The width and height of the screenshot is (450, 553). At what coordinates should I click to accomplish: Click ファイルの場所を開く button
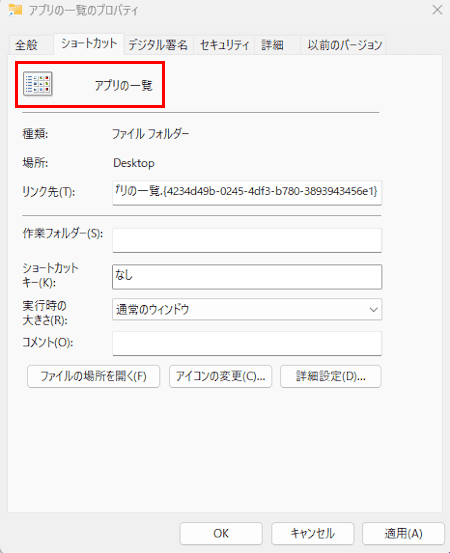coord(93,376)
